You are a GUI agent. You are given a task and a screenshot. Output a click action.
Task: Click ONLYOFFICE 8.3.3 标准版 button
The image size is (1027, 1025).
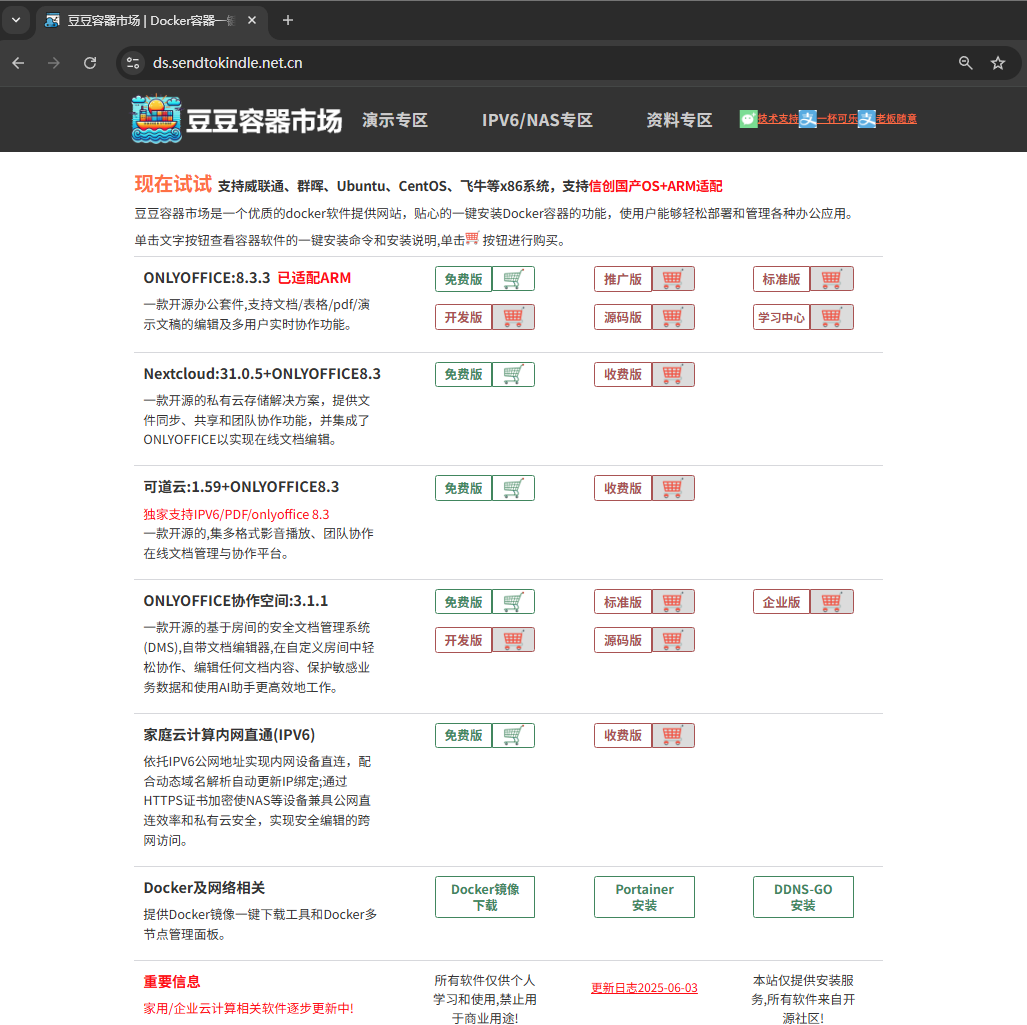click(781, 279)
